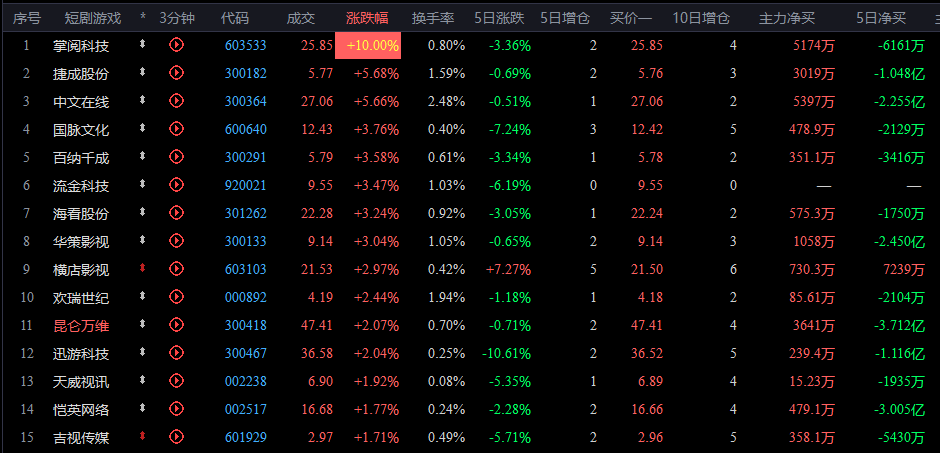Click the 代码 column header
The image size is (940, 453).
[x=234, y=18]
